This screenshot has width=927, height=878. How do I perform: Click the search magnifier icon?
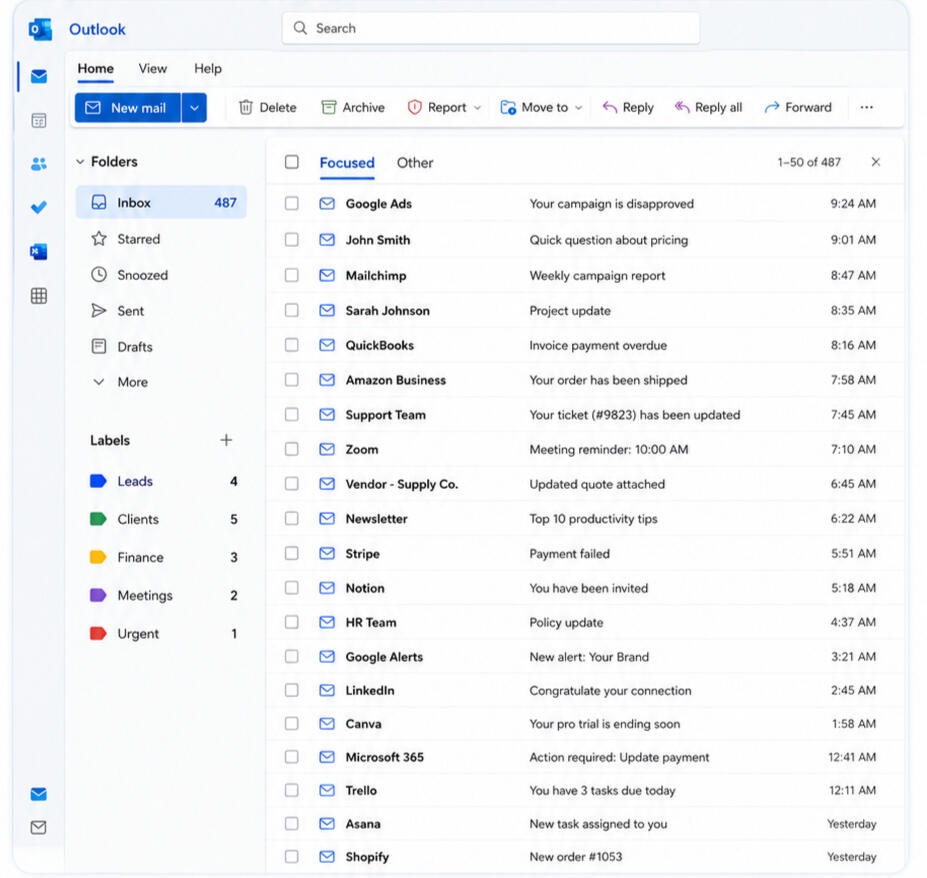point(300,28)
